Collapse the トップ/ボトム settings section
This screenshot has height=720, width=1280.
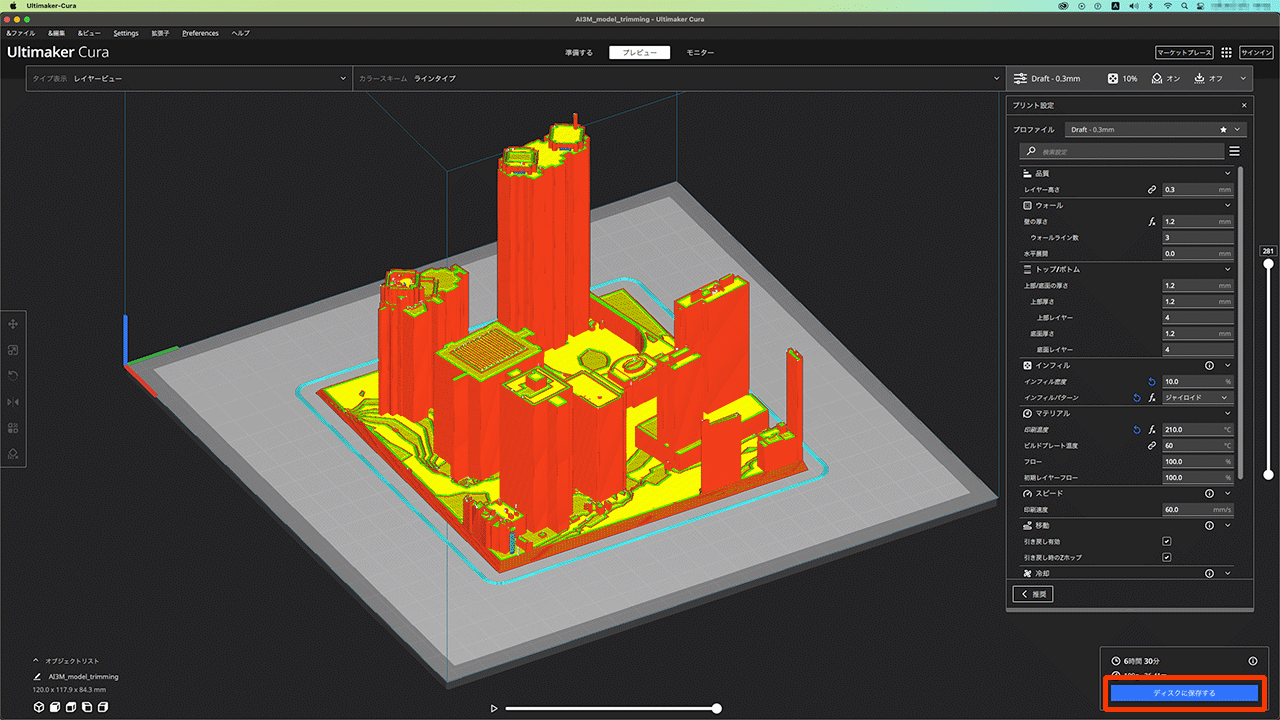[x=1228, y=269]
